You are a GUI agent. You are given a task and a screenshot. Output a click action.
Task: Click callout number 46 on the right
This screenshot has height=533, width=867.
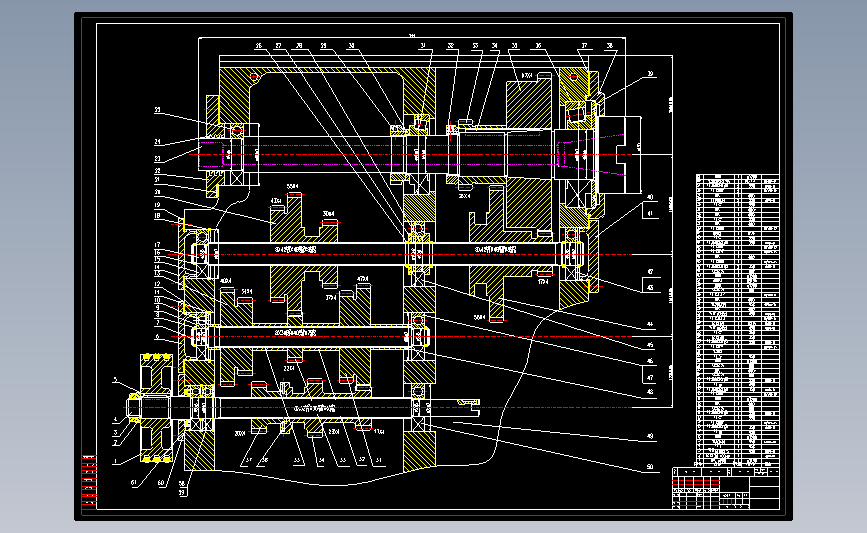pos(650,360)
